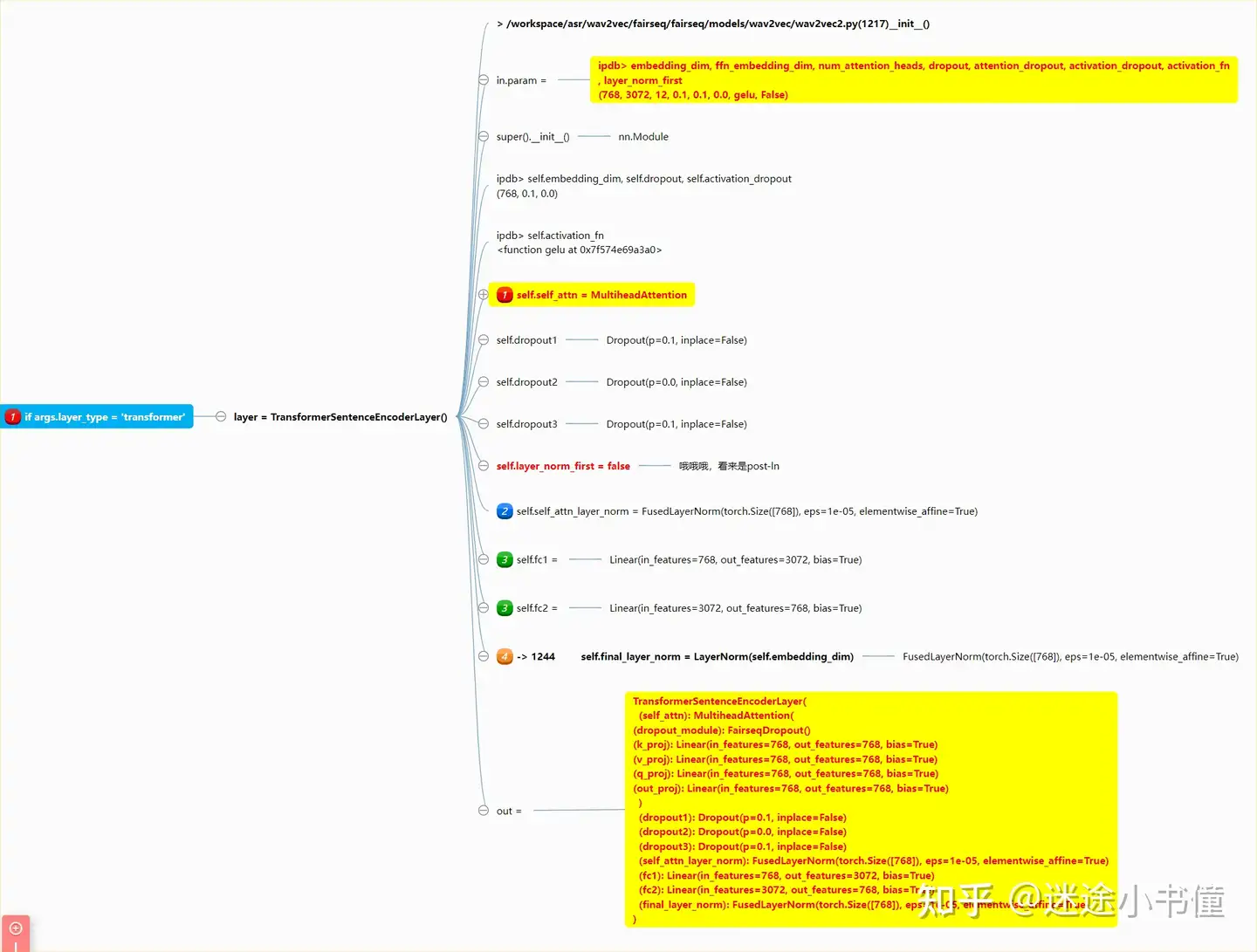Collapse the out = branch
Viewport: 1257px width, 952px height.
click(x=484, y=811)
